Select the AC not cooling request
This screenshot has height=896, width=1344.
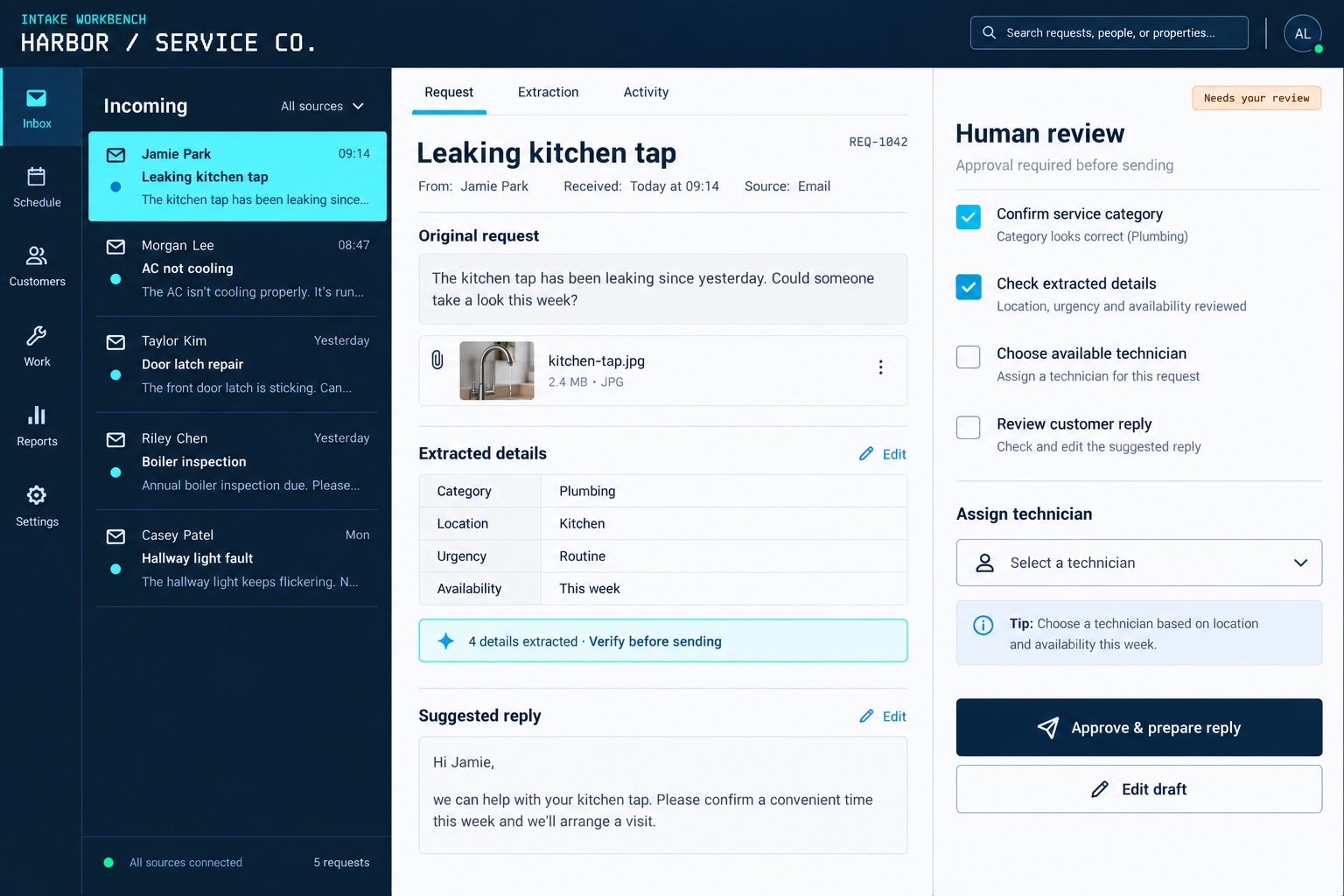[237, 269]
